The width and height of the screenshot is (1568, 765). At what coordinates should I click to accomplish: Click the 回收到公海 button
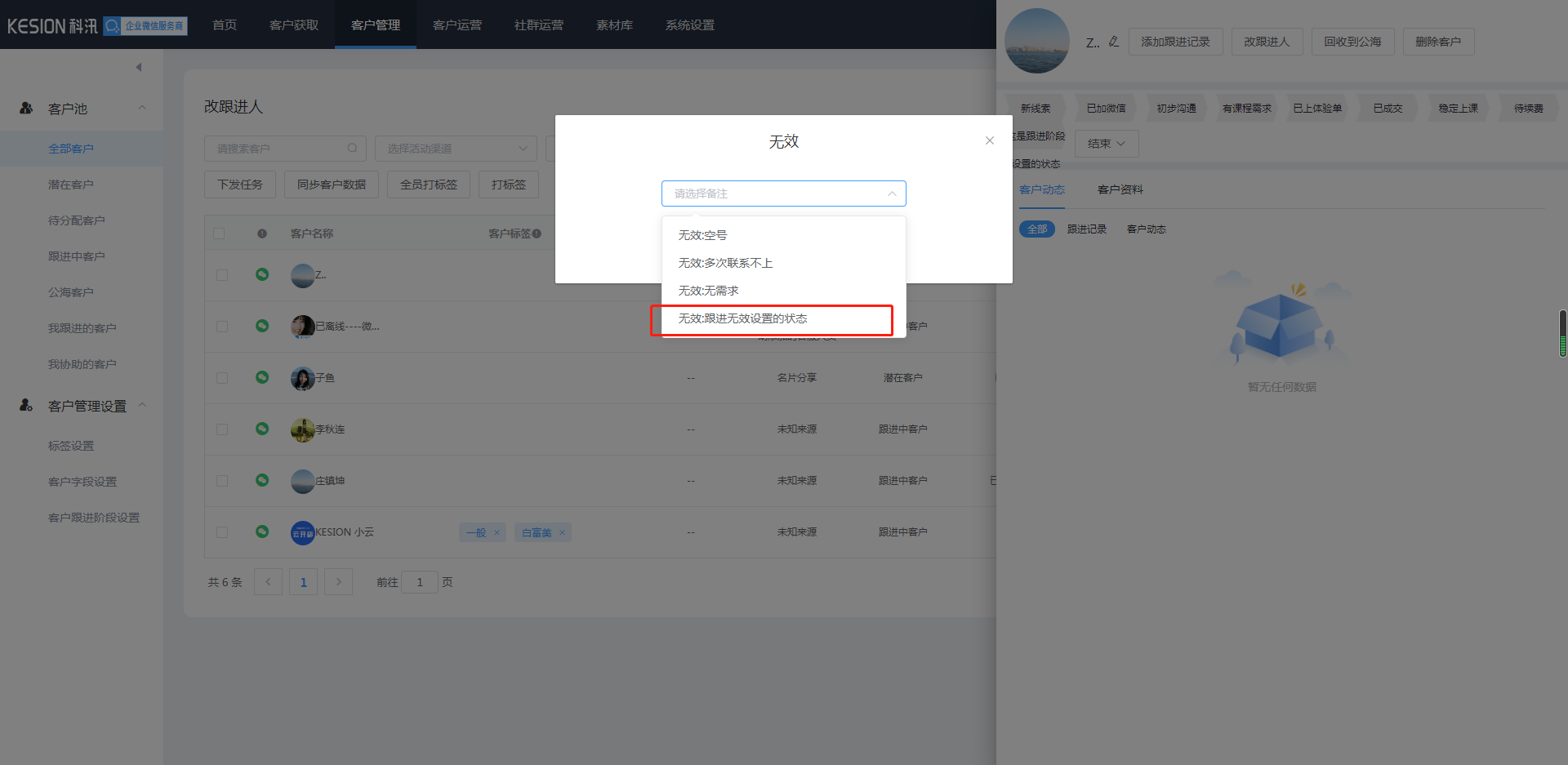coord(1352,42)
